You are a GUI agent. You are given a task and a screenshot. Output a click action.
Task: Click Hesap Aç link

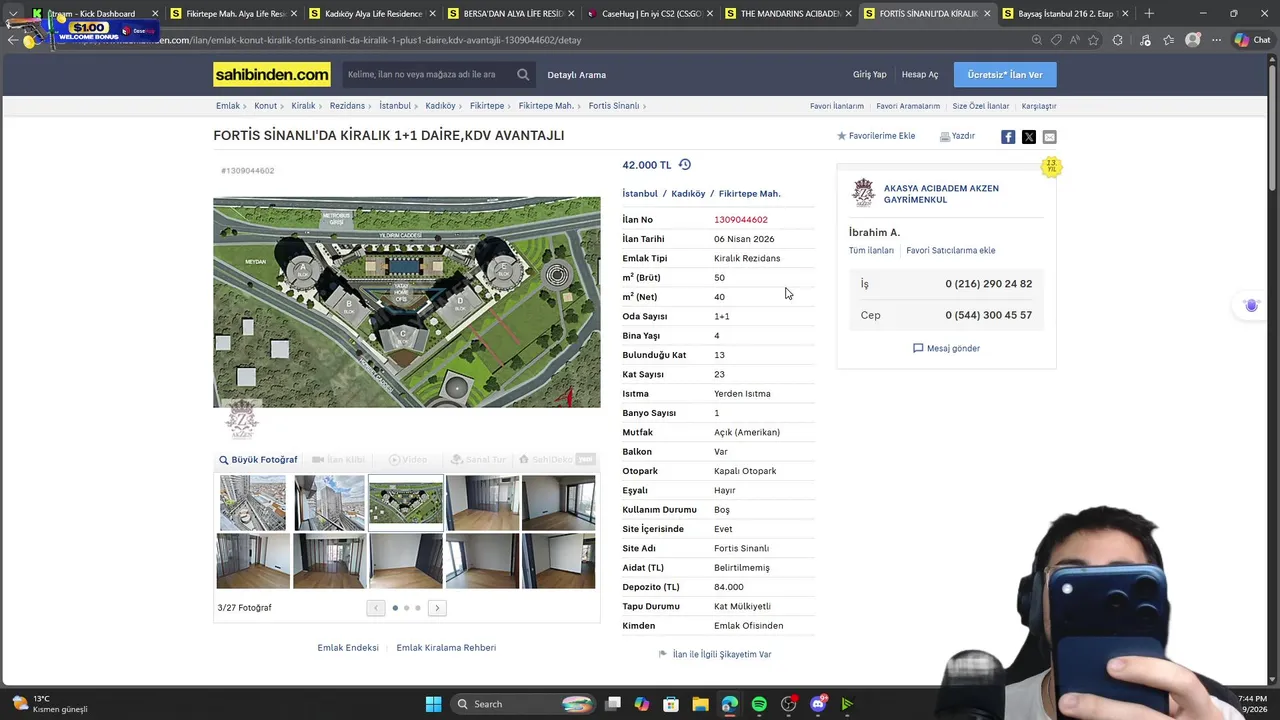point(920,75)
